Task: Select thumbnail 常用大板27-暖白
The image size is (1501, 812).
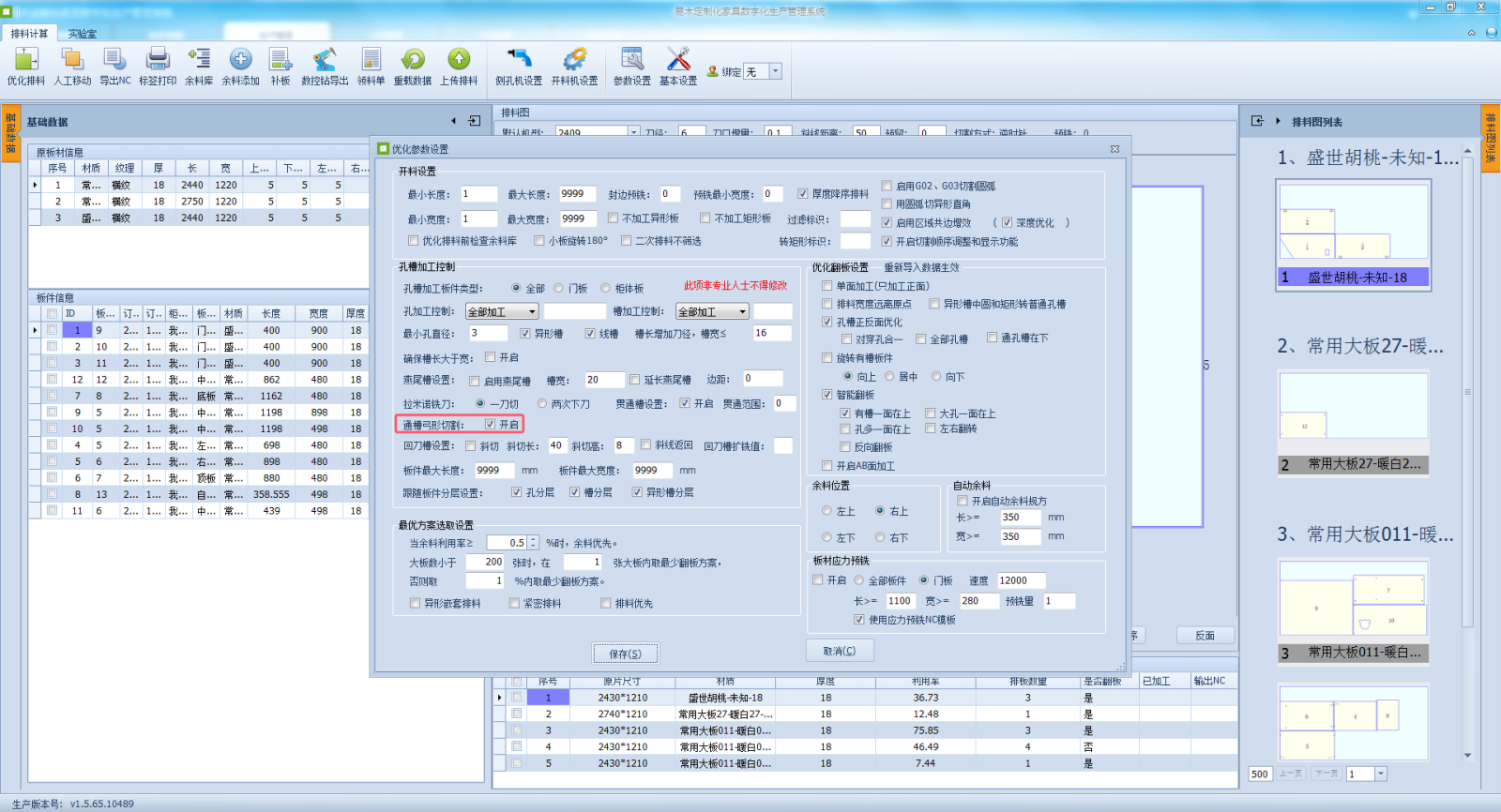Action: coord(1354,422)
